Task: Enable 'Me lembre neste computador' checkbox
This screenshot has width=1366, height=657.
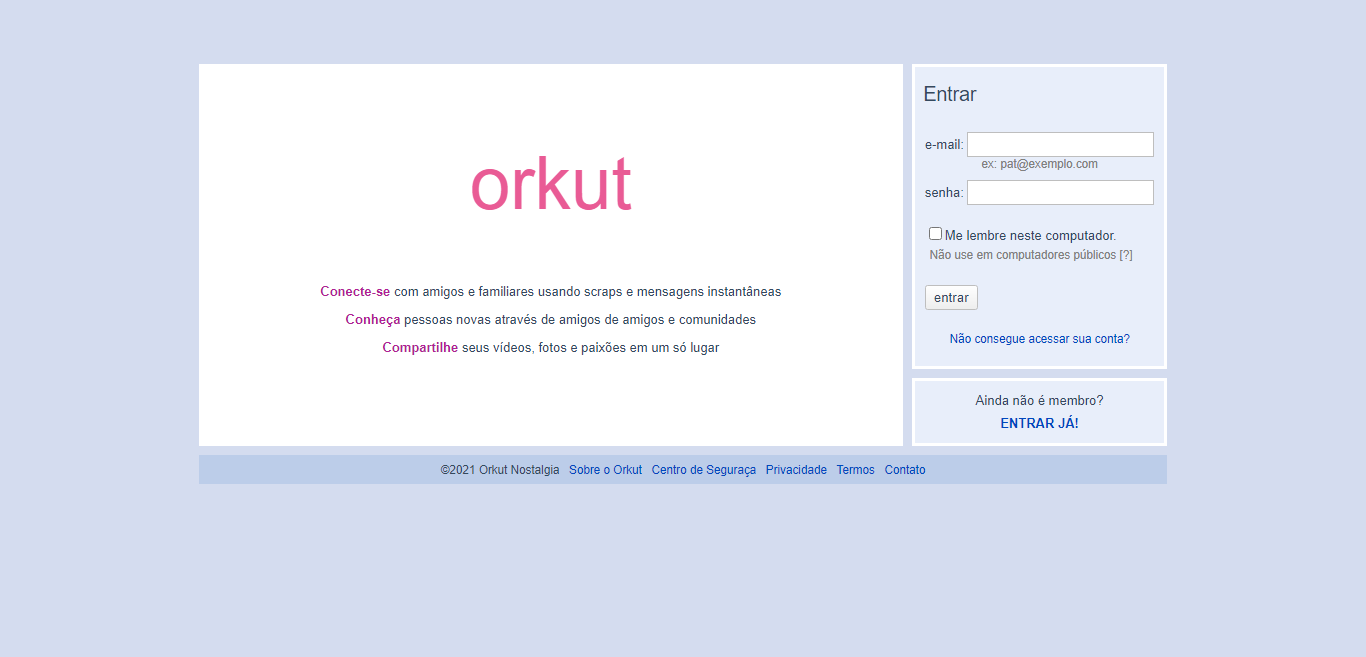Action: (x=935, y=234)
